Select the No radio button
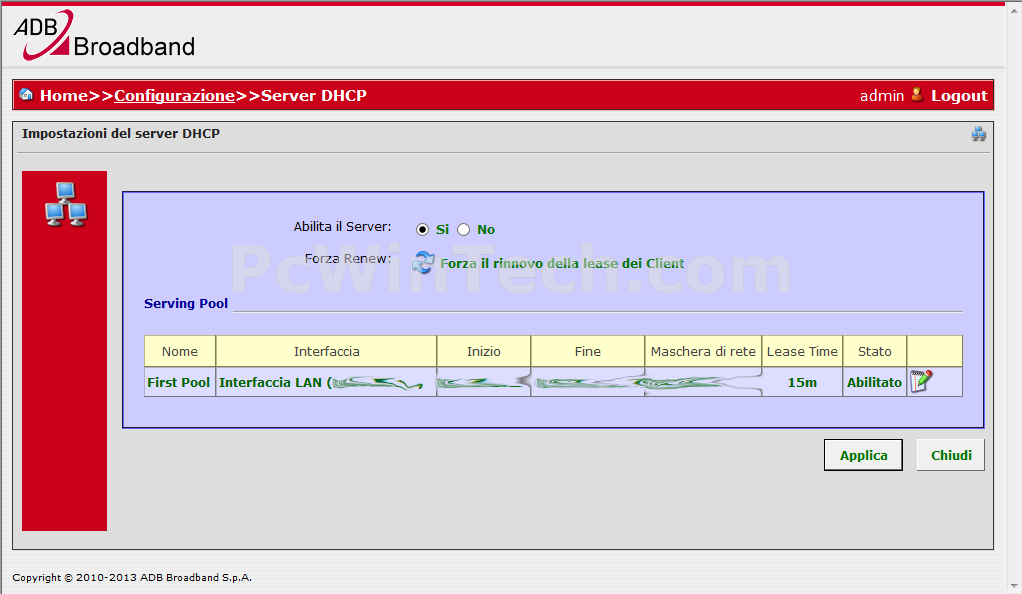This screenshot has width=1022, height=594. [463, 230]
